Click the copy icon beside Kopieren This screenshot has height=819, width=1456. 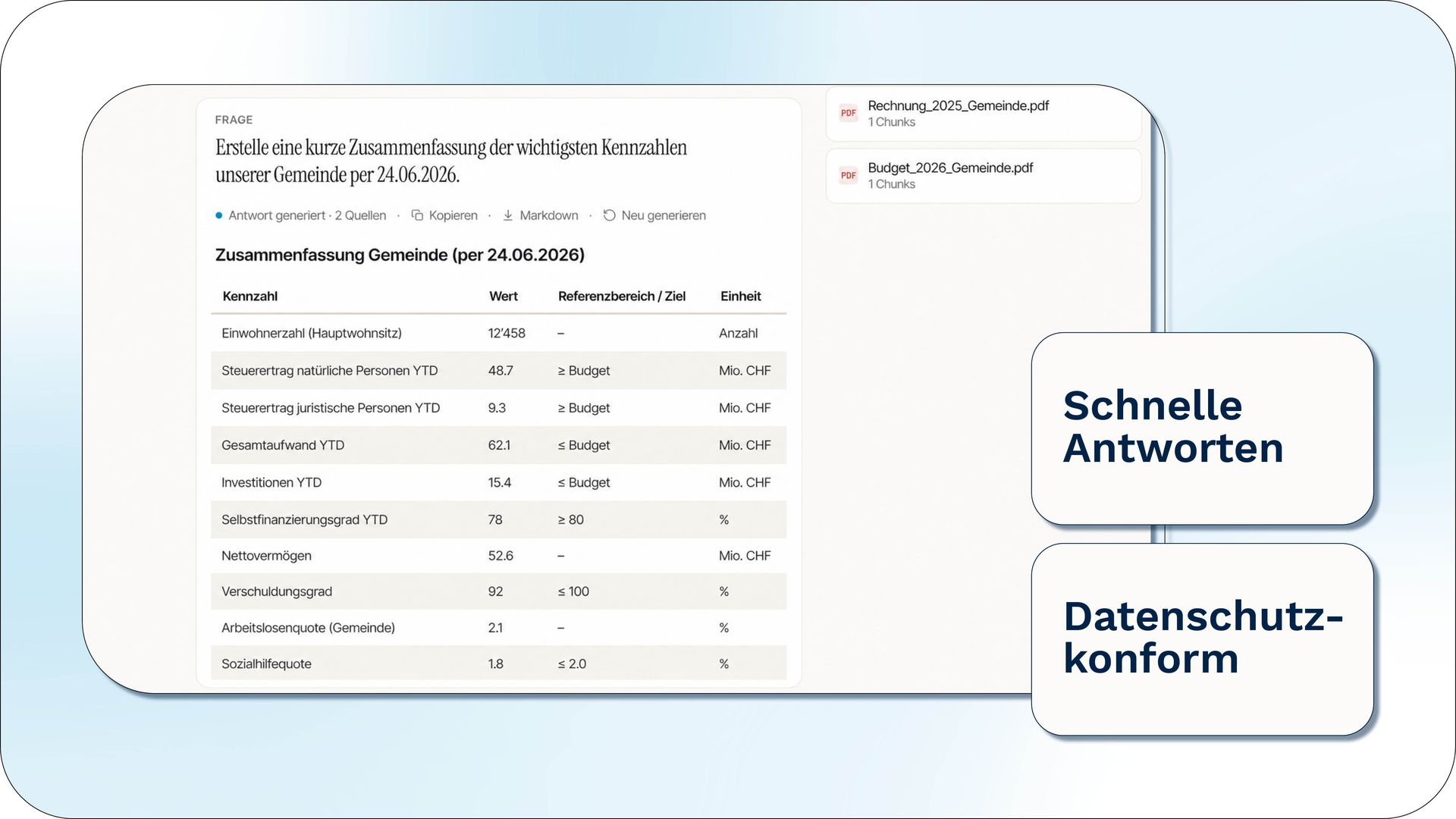pyautogui.click(x=417, y=215)
